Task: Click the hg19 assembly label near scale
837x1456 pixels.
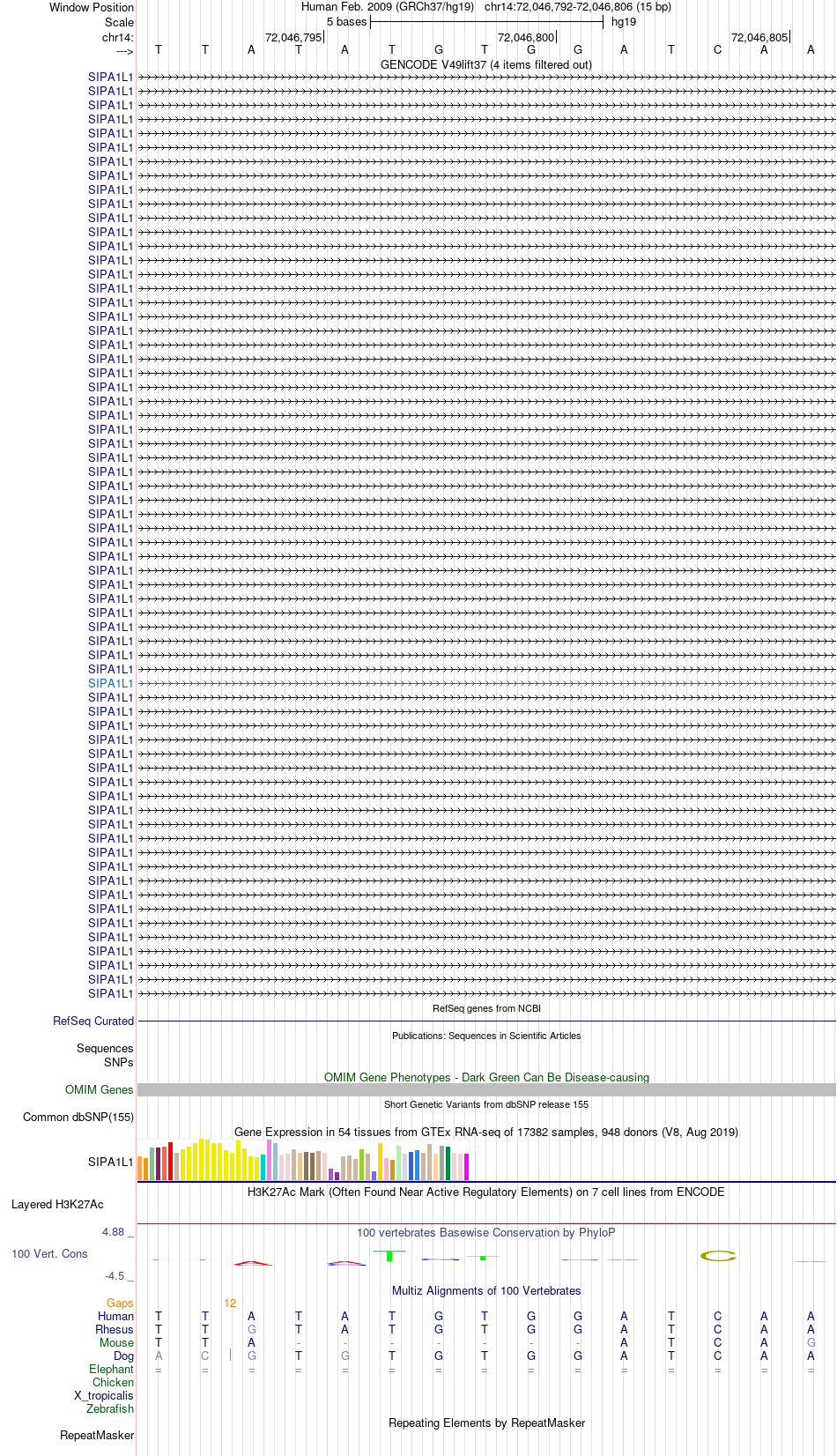Action: (624, 21)
